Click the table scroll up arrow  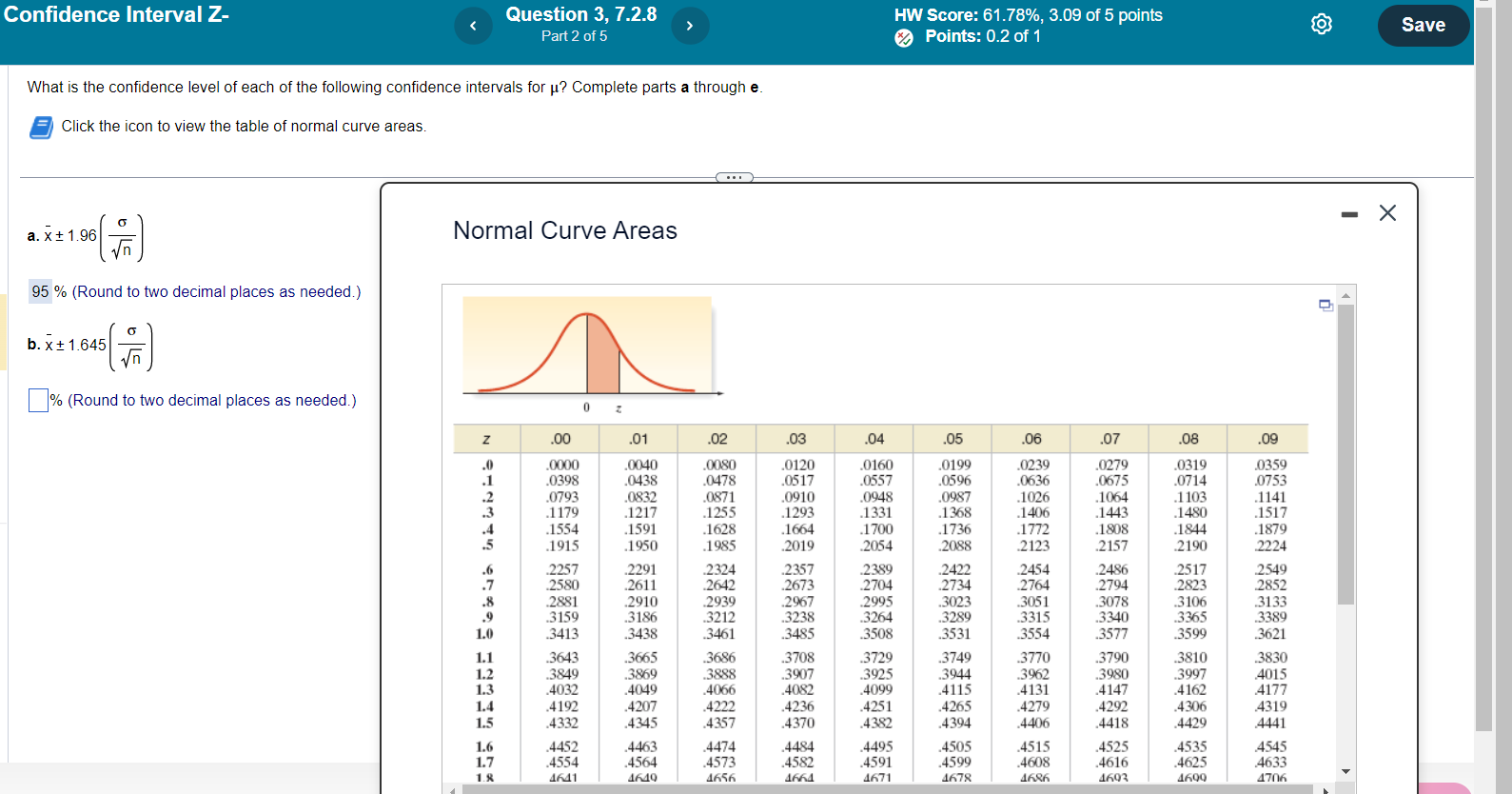pos(1345,295)
